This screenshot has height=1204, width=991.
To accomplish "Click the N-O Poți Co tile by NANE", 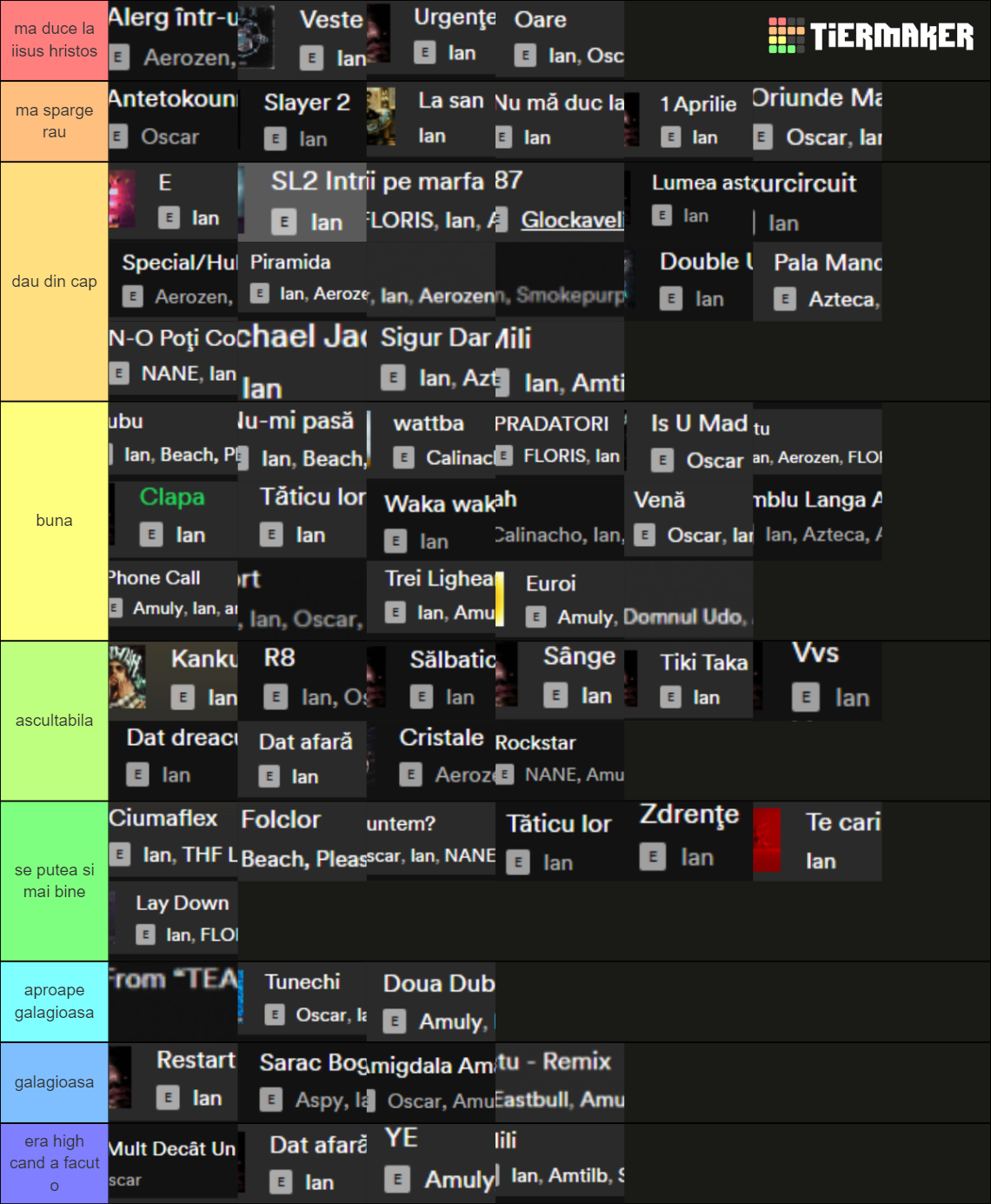I will tap(173, 362).
